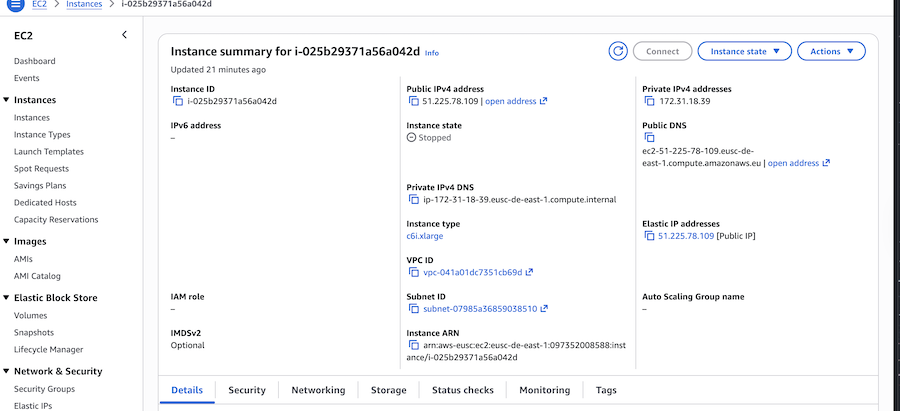Switch to the Security tab
The image size is (900, 411).
[x=247, y=390]
